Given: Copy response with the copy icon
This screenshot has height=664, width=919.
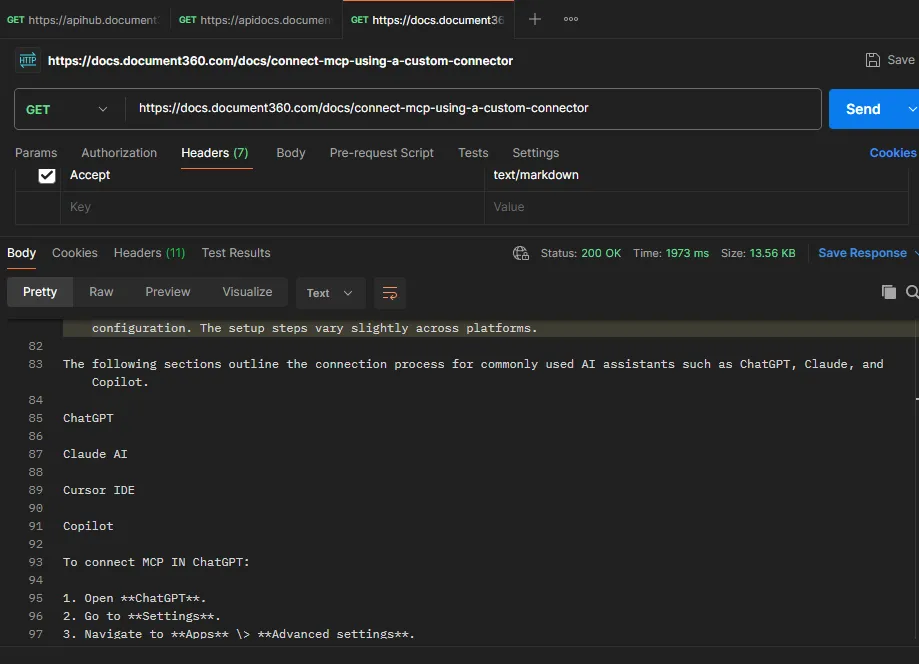Looking at the screenshot, I should pos(889,292).
